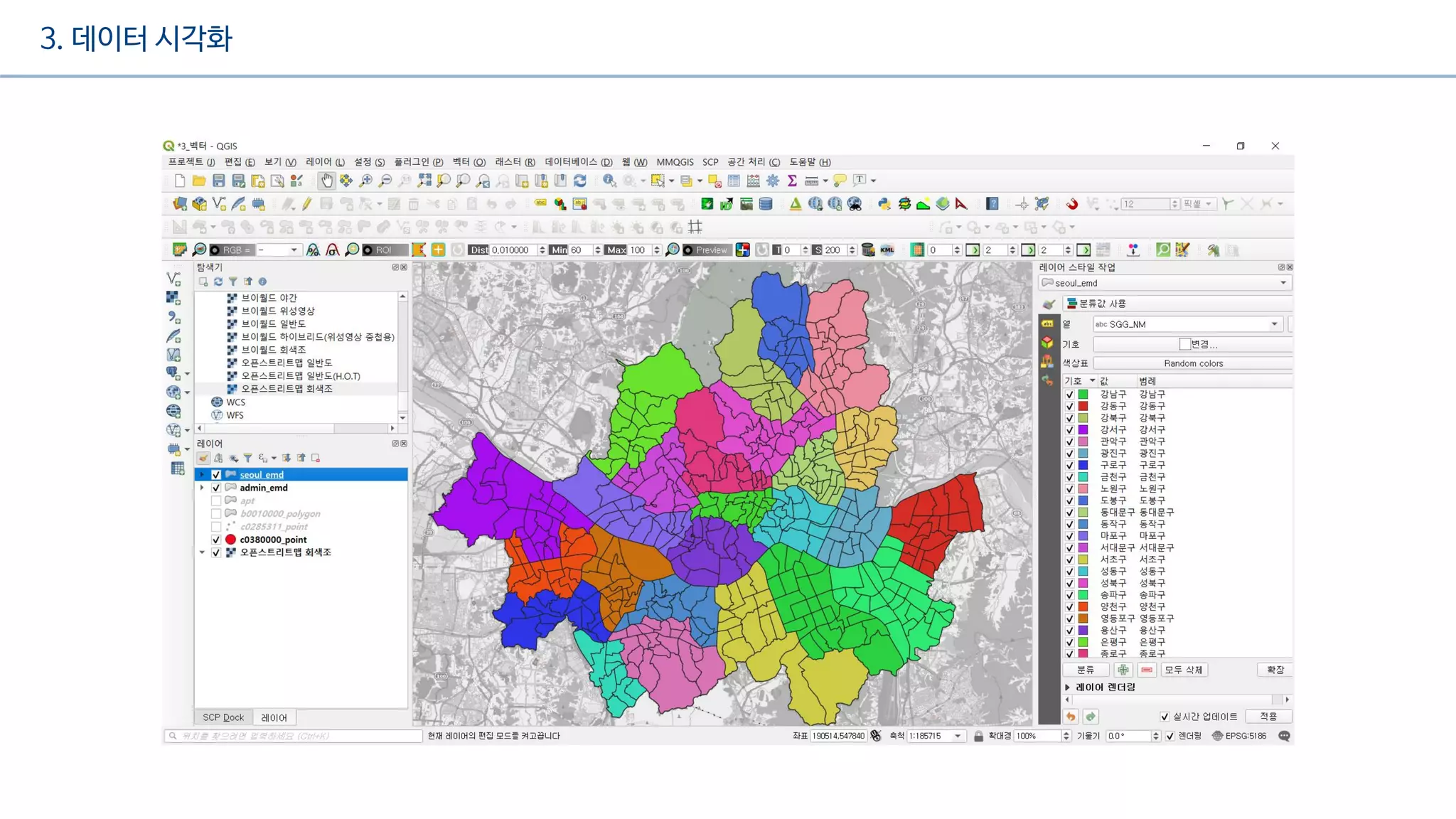Expand the admin_emd layer tree
Viewport: 1456px width, 819px height.
pyautogui.click(x=202, y=488)
